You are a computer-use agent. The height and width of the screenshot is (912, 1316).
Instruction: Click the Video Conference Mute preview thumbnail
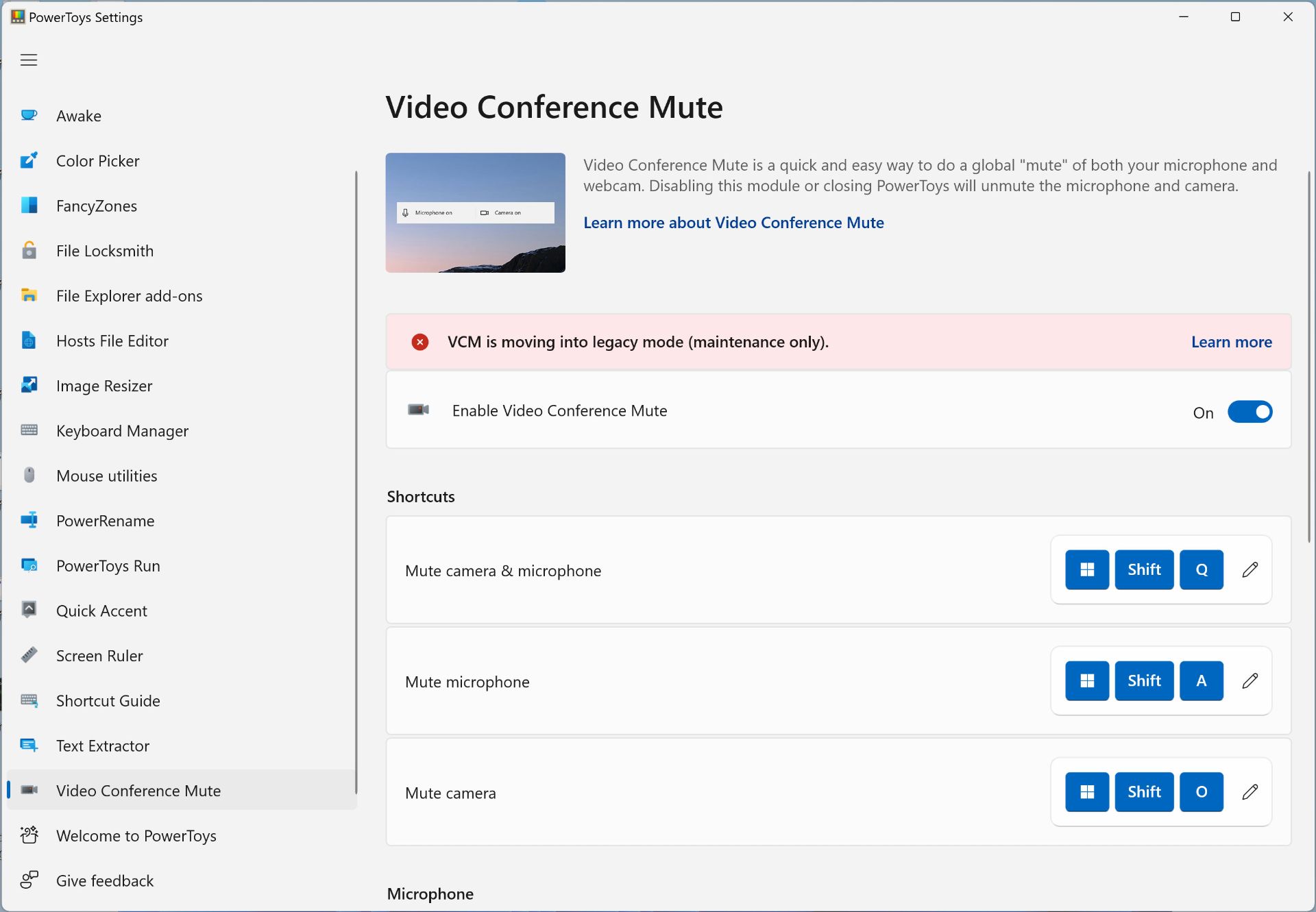tap(475, 212)
